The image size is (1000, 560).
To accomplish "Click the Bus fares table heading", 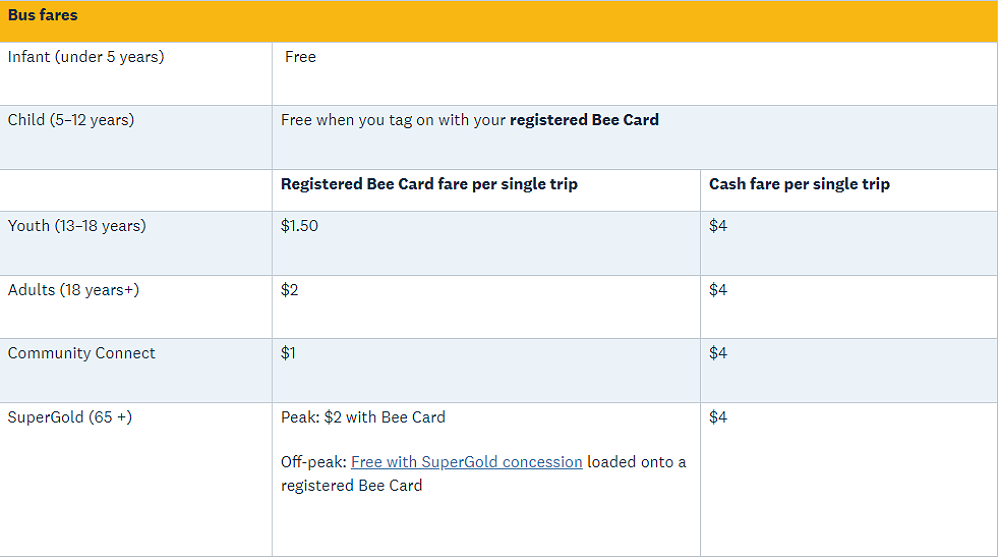I will click(x=43, y=16).
